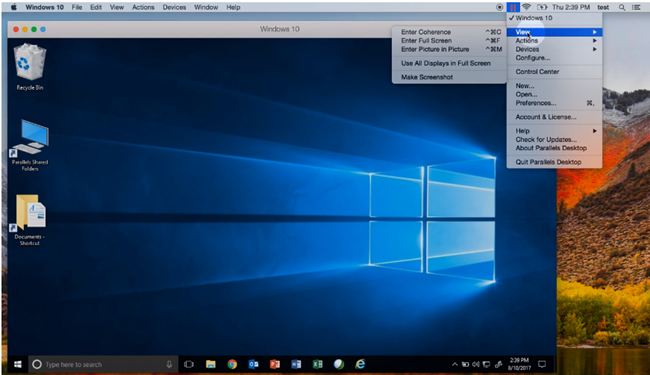Image resolution: width=650 pixels, height=375 pixels.
Task: Launch Word from the taskbar
Action: pyautogui.click(x=296, y=364)
